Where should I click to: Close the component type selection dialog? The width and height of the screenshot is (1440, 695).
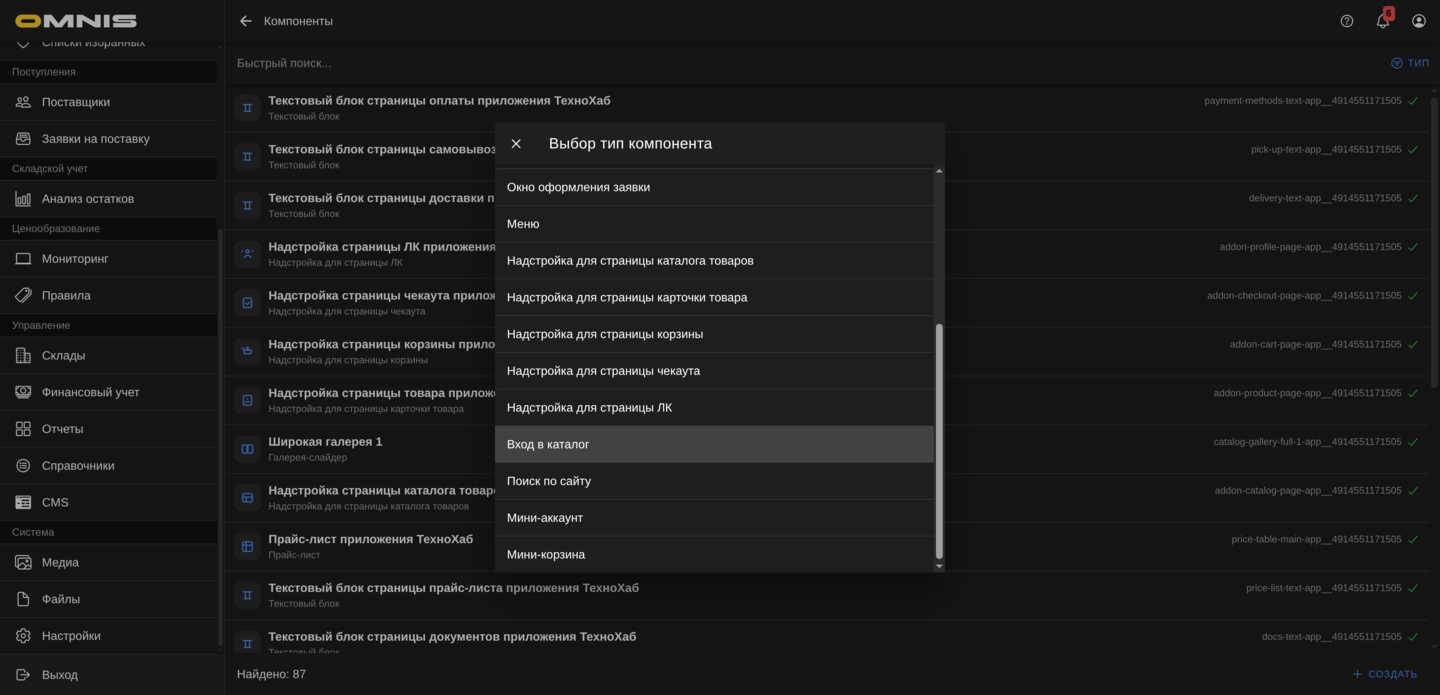coord(516,144)
